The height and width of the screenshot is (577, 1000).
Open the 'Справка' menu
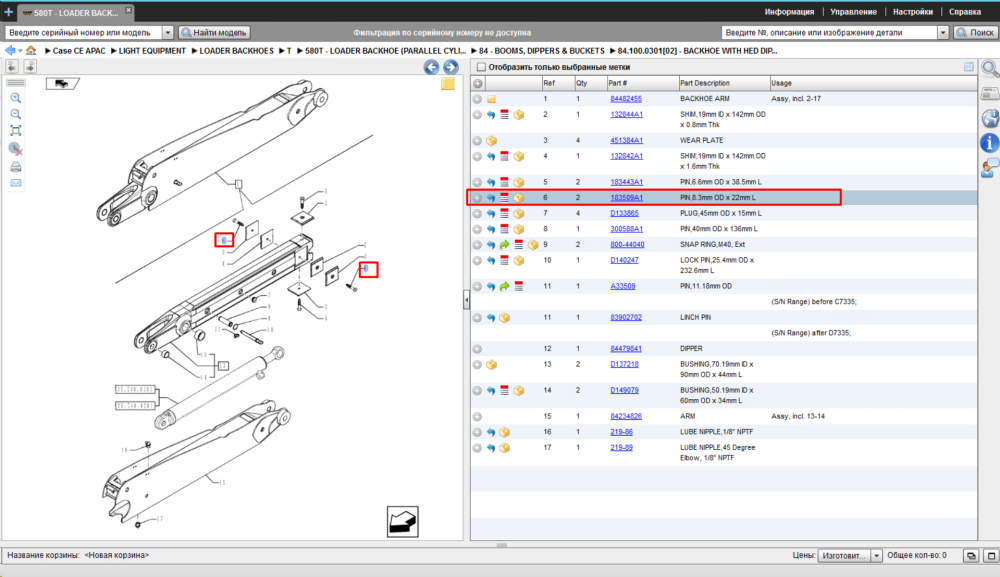[x=965, y=12]
